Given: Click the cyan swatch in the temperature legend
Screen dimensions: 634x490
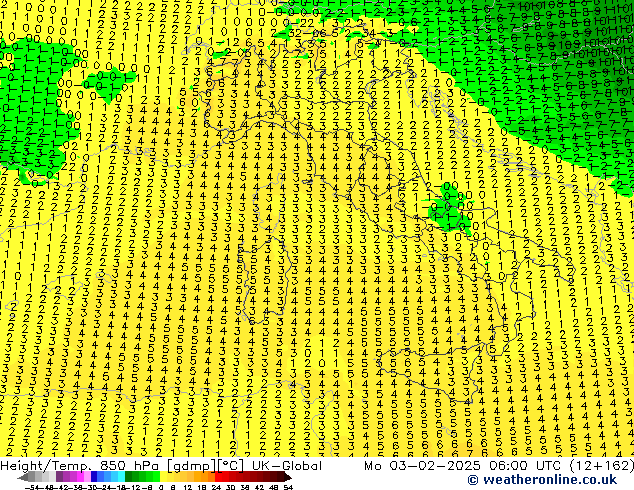Looking at the screenshot, I should (122, 476).
